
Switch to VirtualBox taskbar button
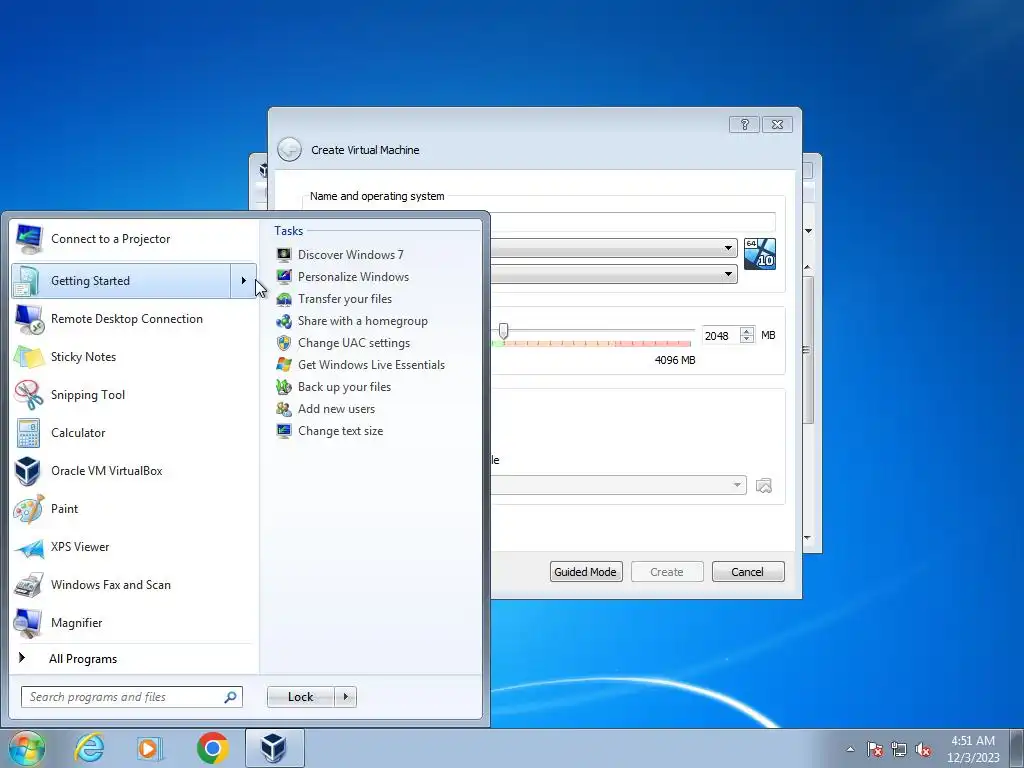pos(274,748)
